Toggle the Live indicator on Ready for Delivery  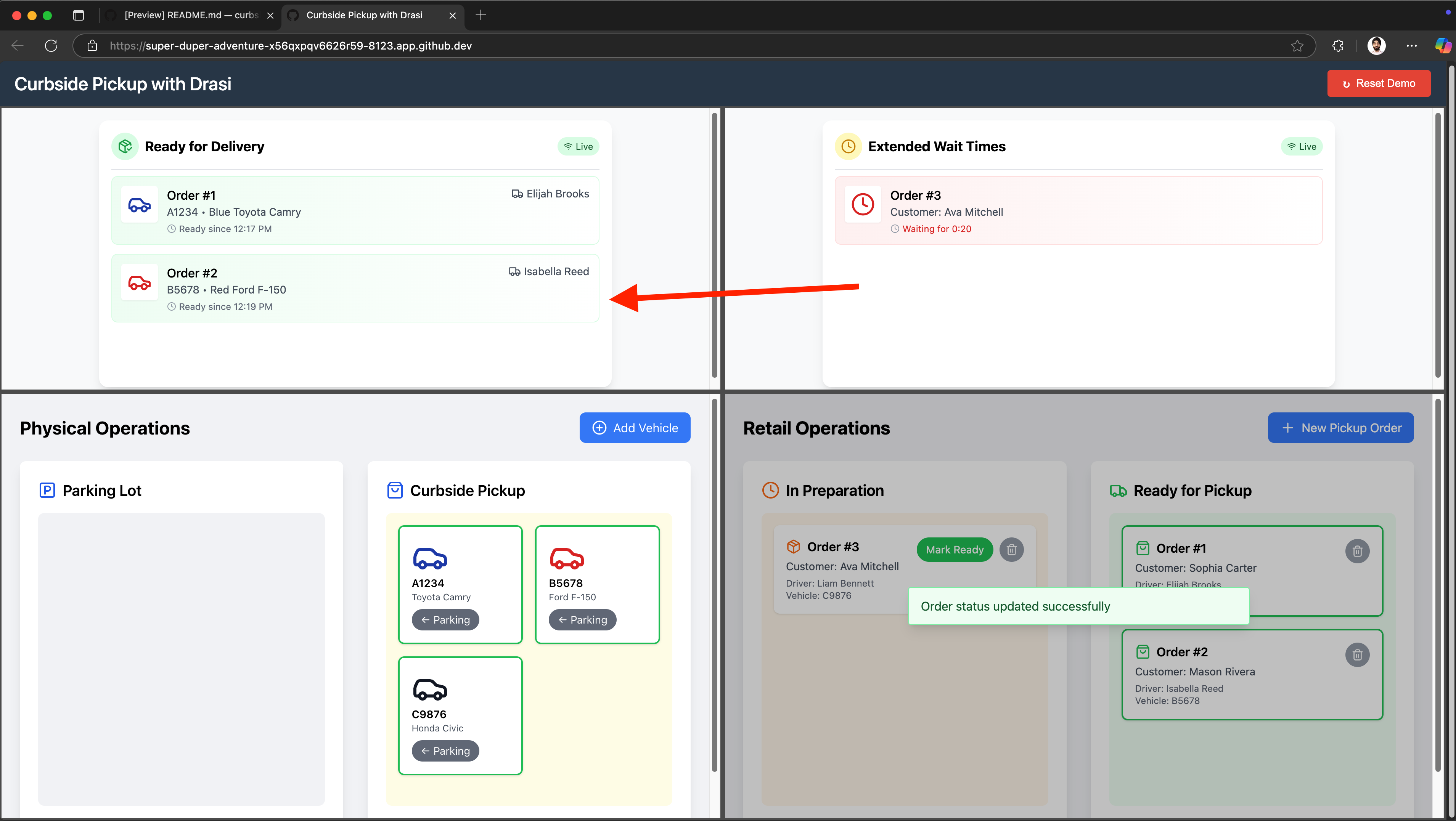pos(578,146)
